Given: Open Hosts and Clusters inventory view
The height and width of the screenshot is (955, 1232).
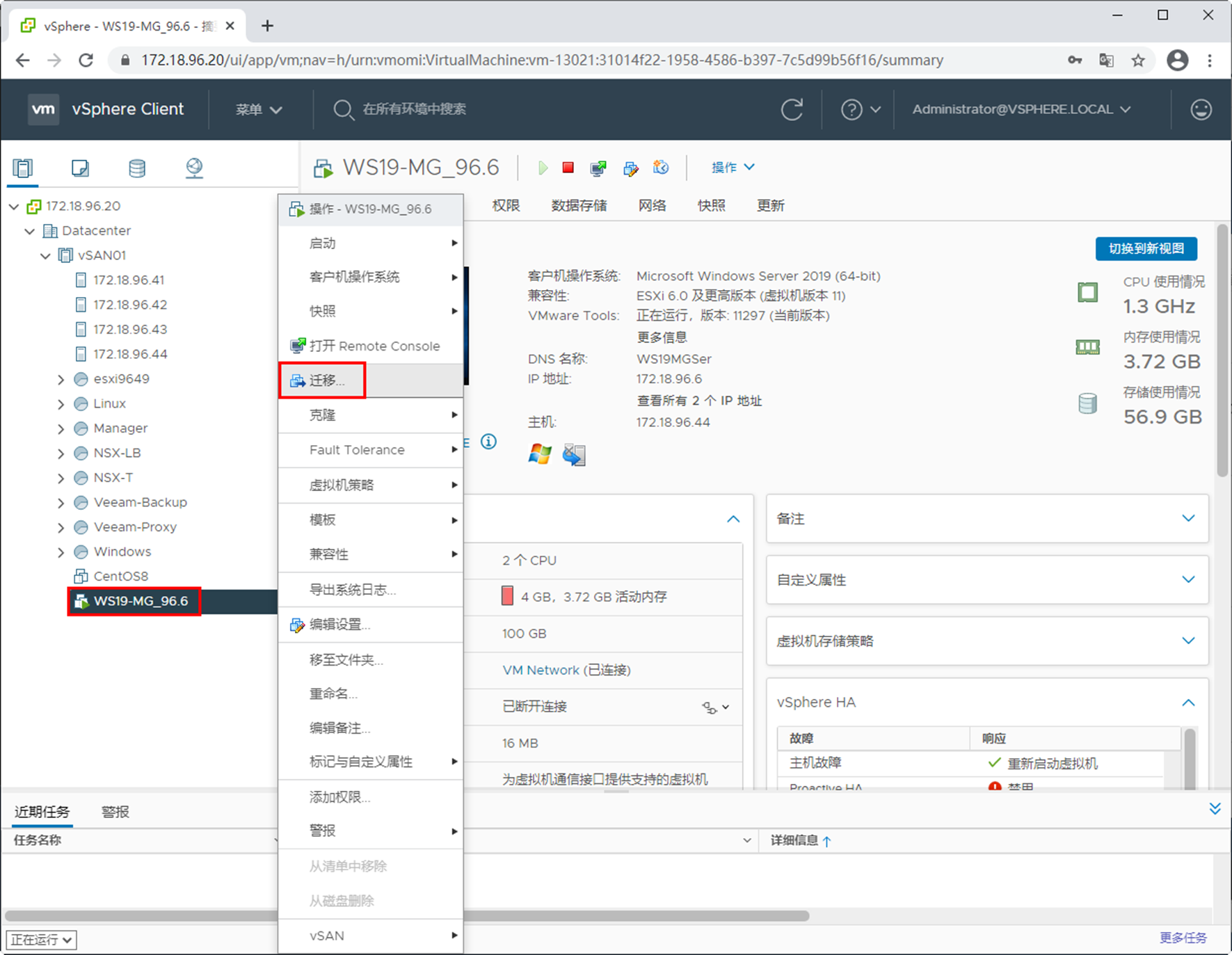Looking at the screenshot, I should [x=23, y=168].
